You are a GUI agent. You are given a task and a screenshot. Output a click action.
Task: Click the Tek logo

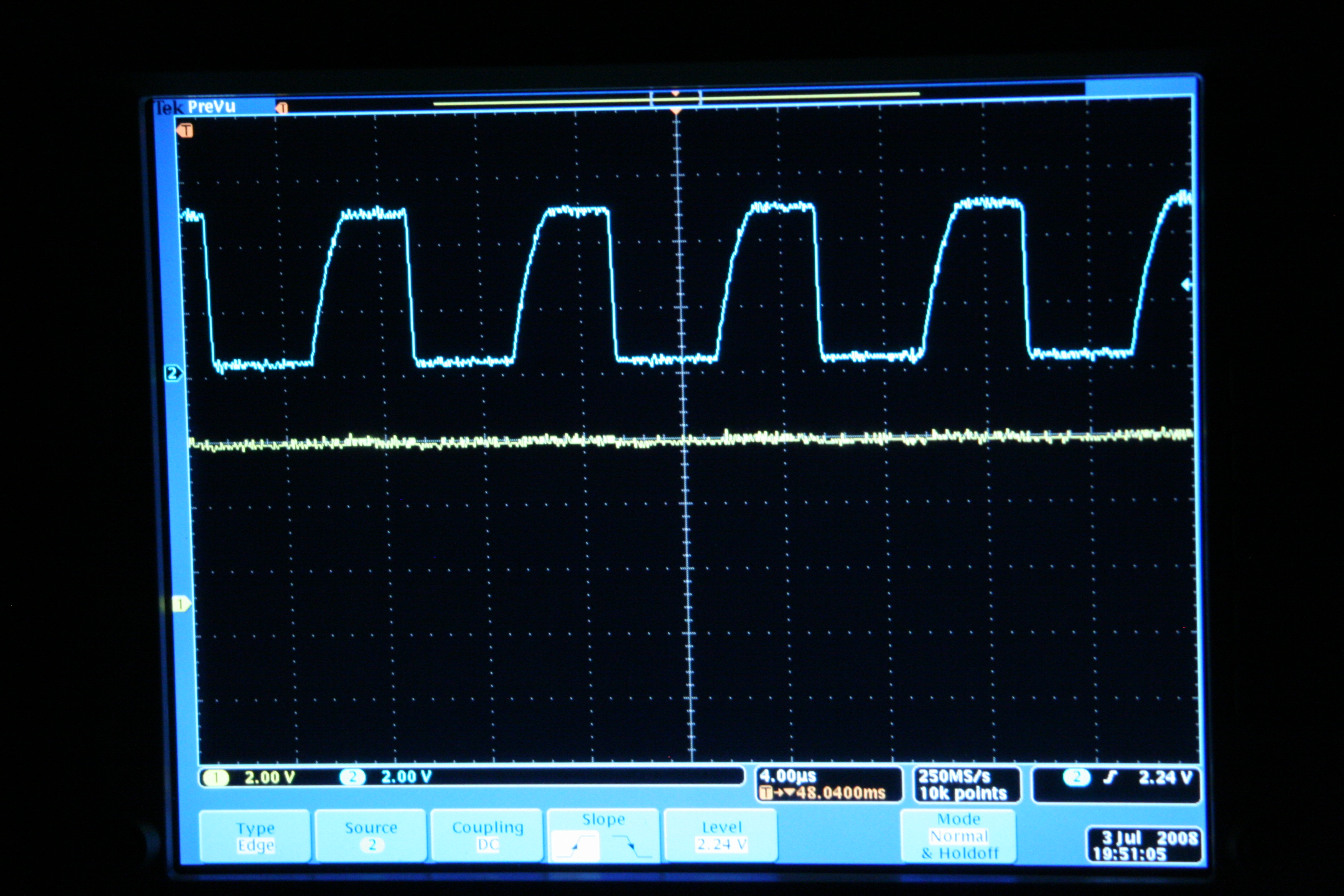coord(169,107)
